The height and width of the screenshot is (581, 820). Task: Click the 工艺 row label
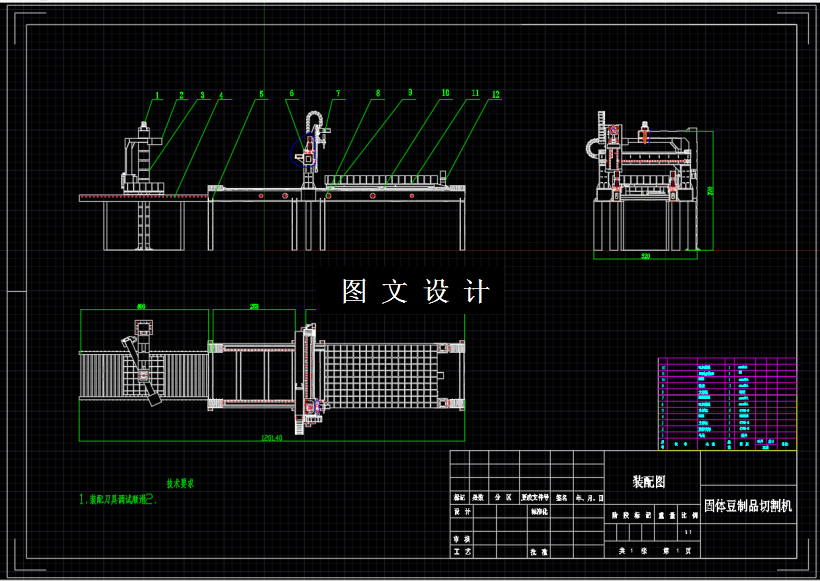[462, 552]
